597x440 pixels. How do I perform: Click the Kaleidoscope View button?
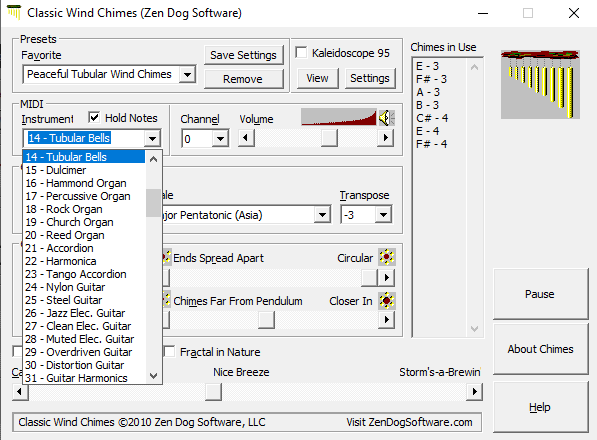(x=318, y=78)
